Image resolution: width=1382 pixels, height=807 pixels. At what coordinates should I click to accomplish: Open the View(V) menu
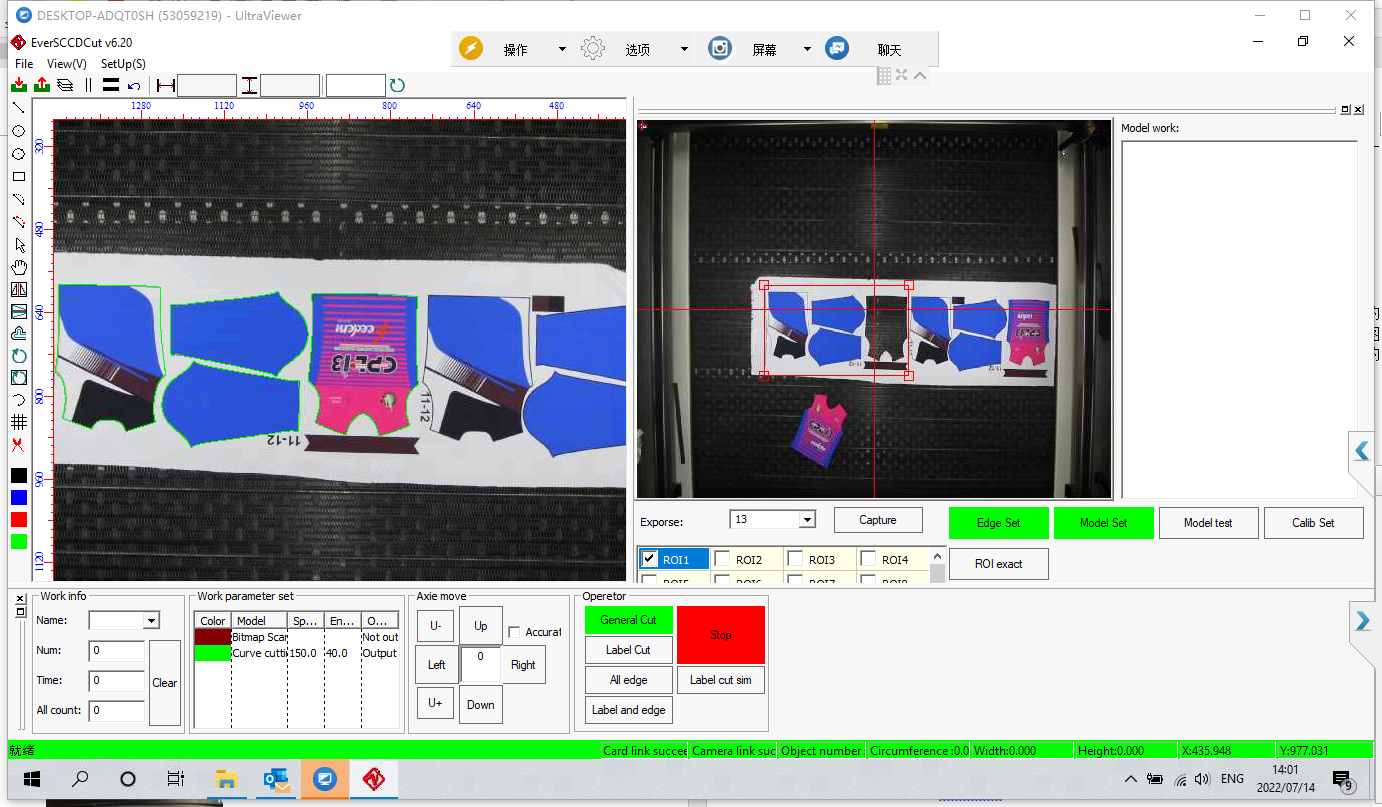(x=67, y=64)
